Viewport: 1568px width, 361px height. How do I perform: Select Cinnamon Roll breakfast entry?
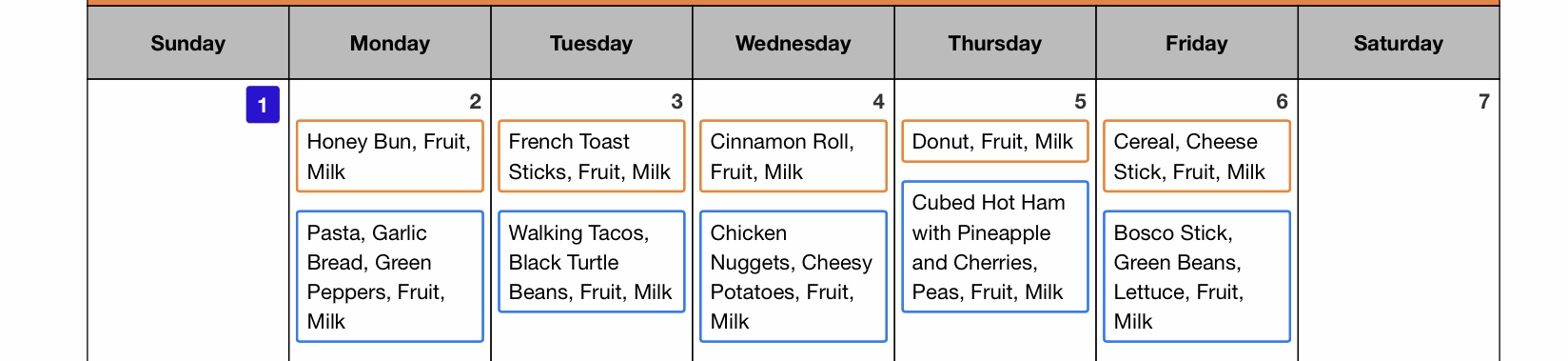[794, 156]
